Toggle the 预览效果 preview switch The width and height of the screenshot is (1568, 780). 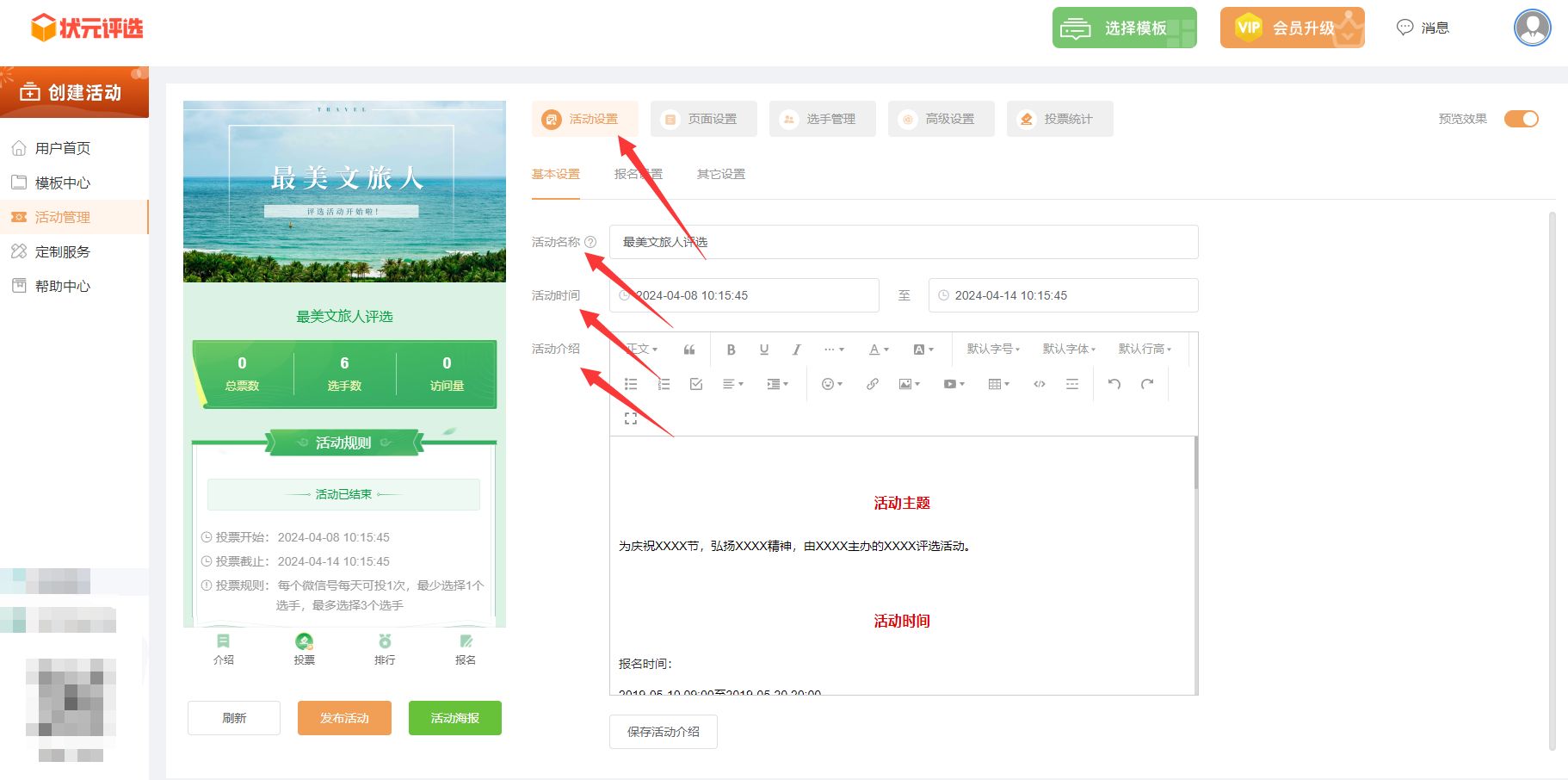1521,119
